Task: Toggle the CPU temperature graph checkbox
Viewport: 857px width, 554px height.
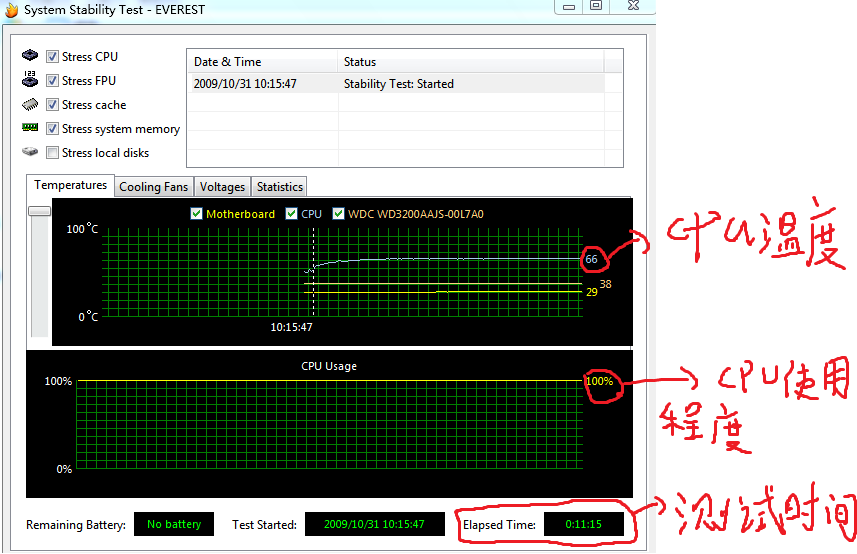Action: 292,214
